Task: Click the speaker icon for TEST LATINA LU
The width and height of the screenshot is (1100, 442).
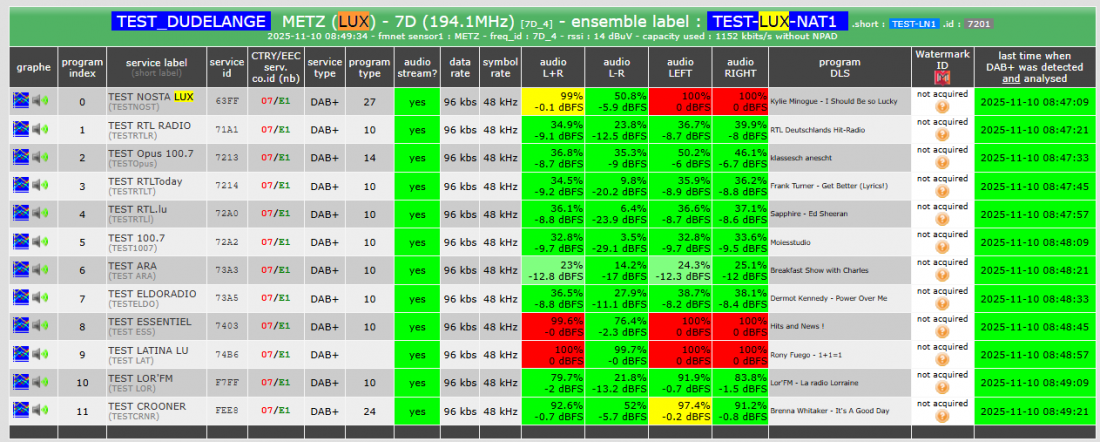Action: click(x=42, y=354)
